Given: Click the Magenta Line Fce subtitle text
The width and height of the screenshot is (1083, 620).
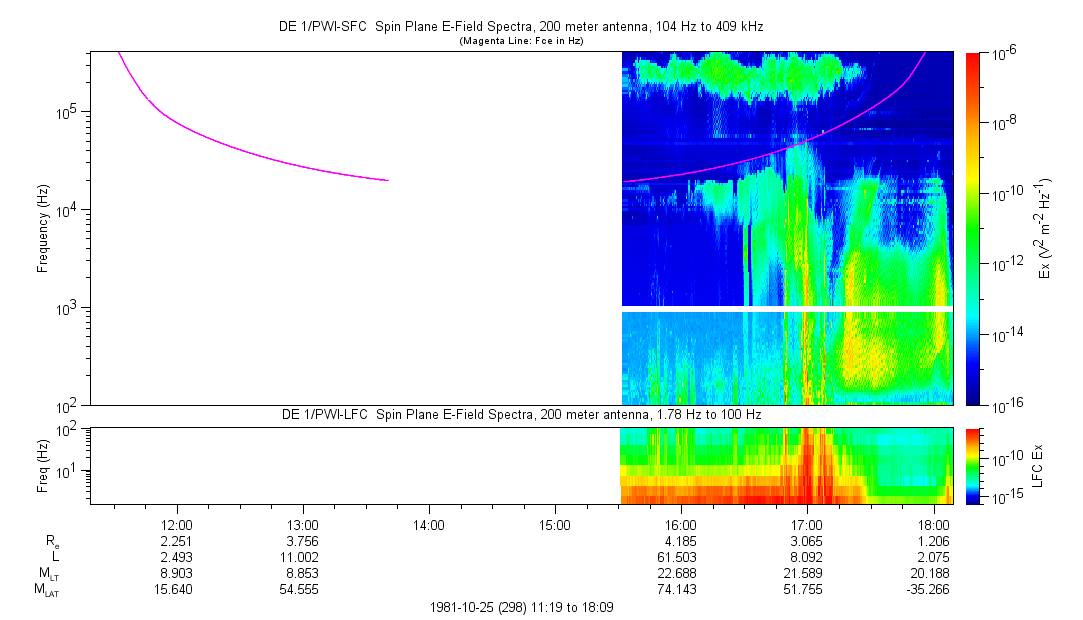Looking at the screenshot, I should click(x=520, y=41).
